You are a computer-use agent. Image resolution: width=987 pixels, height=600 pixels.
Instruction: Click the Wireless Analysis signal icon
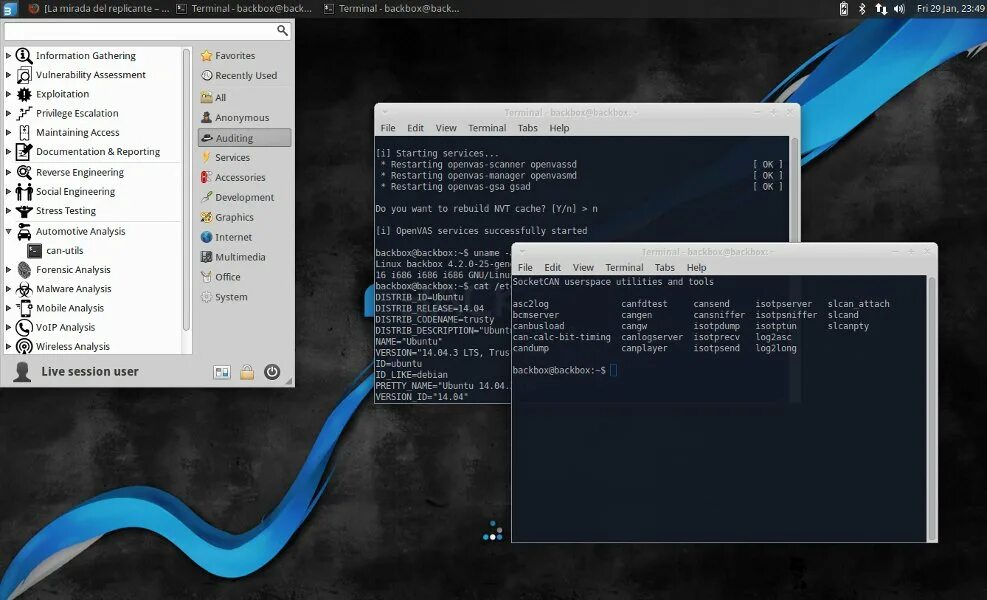point(24,346)
